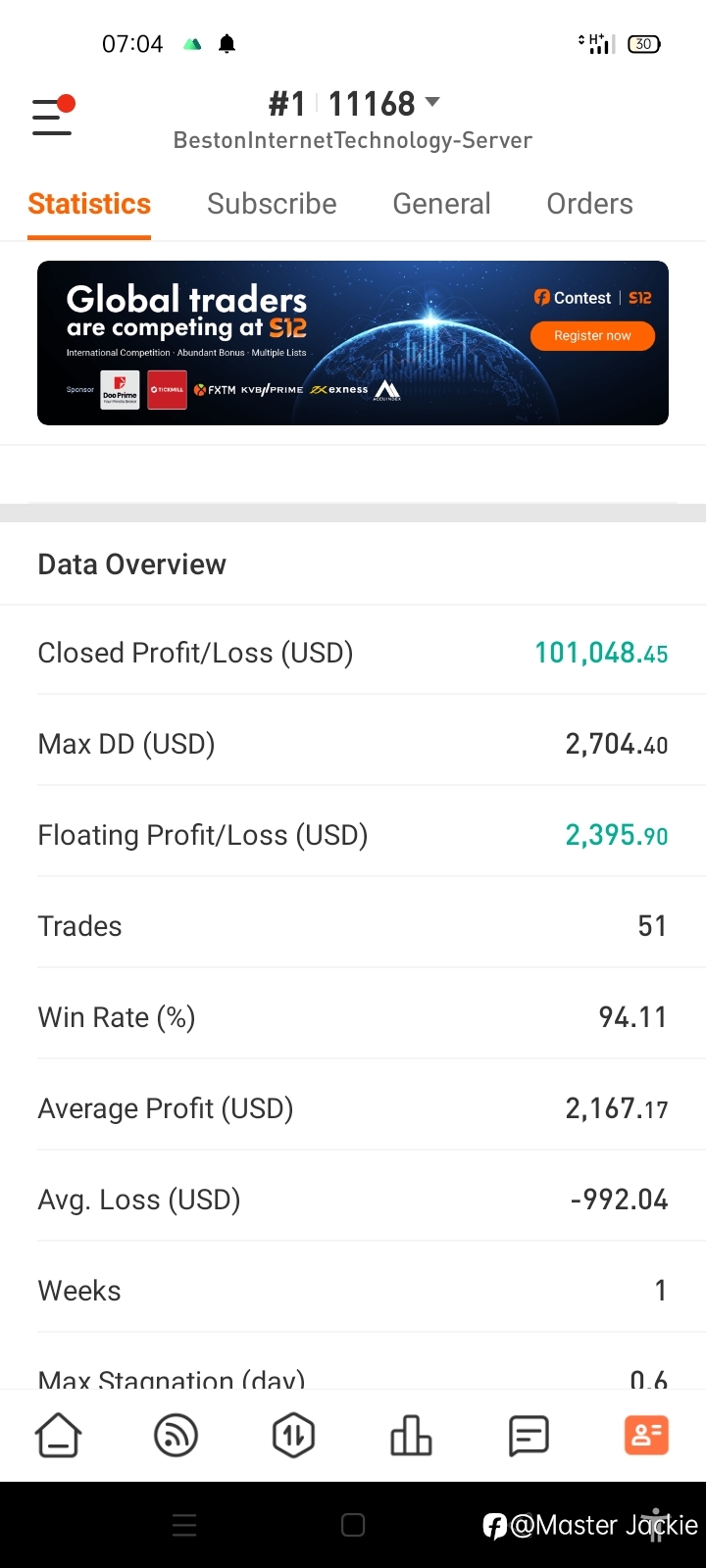Select the Win Rate (%) row
706x1568 pixels.
pyautogui.click(x=353, y=1017)
